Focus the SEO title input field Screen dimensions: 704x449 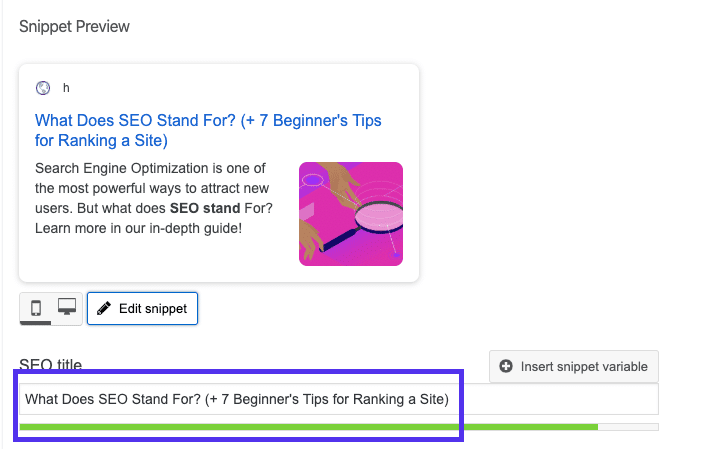338,399
